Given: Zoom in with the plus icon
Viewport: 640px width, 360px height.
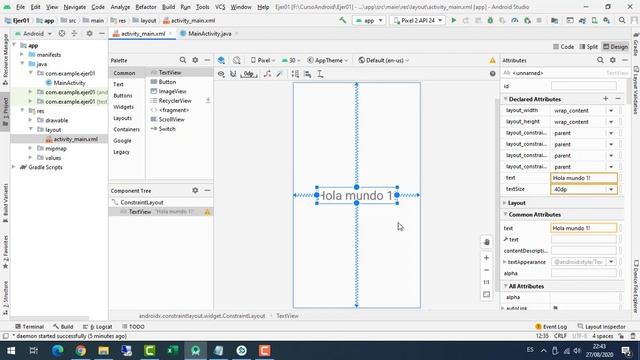Looking at the screenshot, I should (x=487, y=258).
